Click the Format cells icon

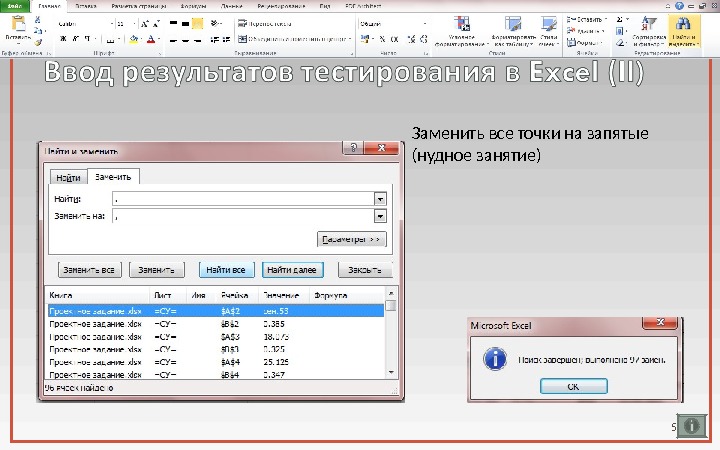pos(571,43)
